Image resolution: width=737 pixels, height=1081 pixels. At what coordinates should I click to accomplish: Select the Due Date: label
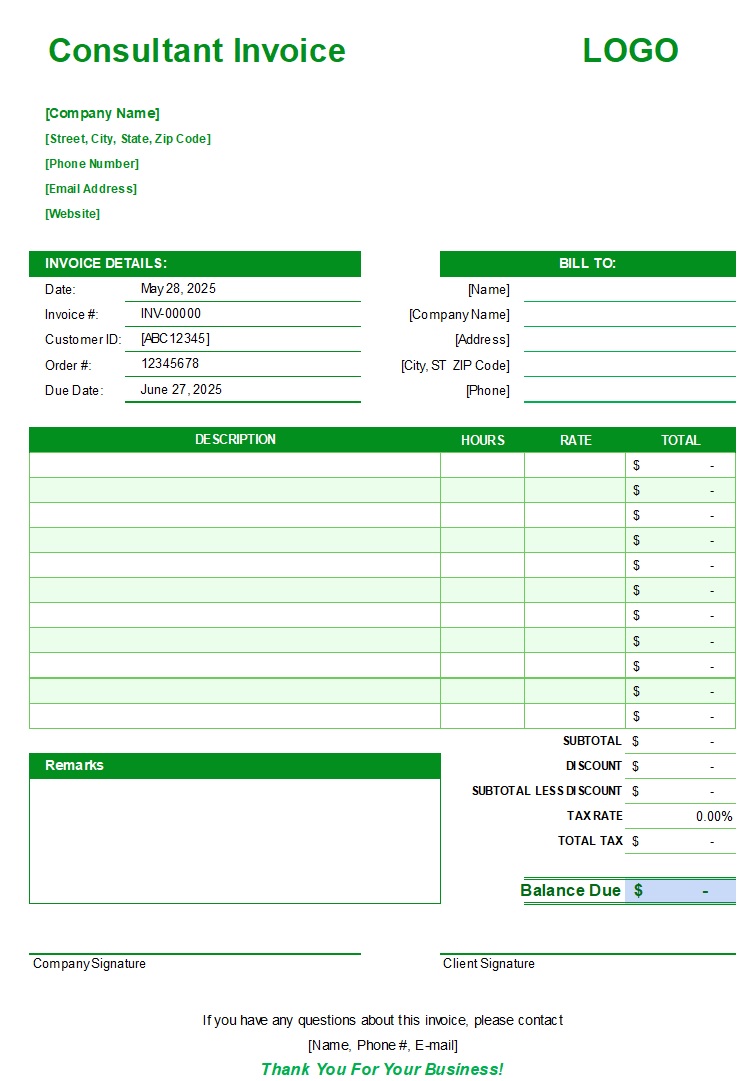(74, 390)
